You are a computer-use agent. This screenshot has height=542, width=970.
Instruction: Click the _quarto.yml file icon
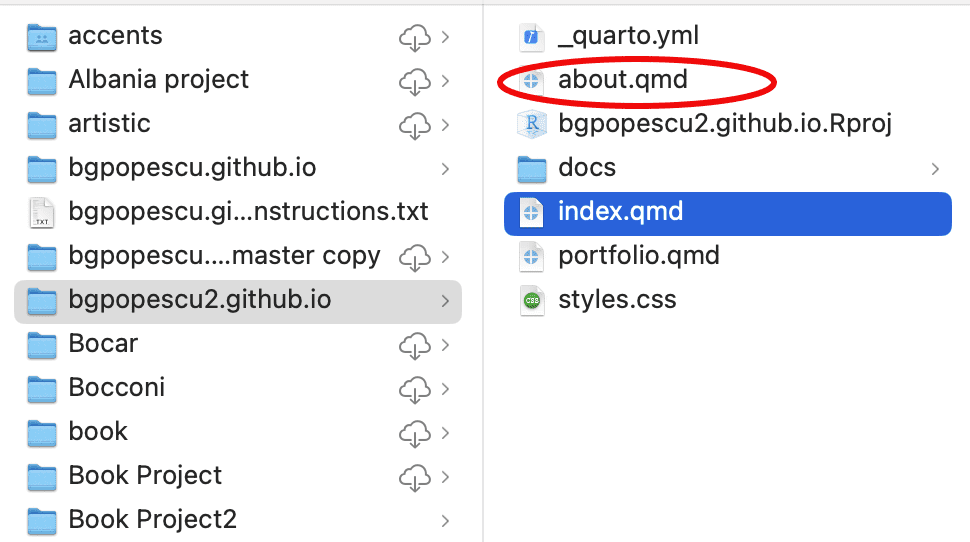531,37
